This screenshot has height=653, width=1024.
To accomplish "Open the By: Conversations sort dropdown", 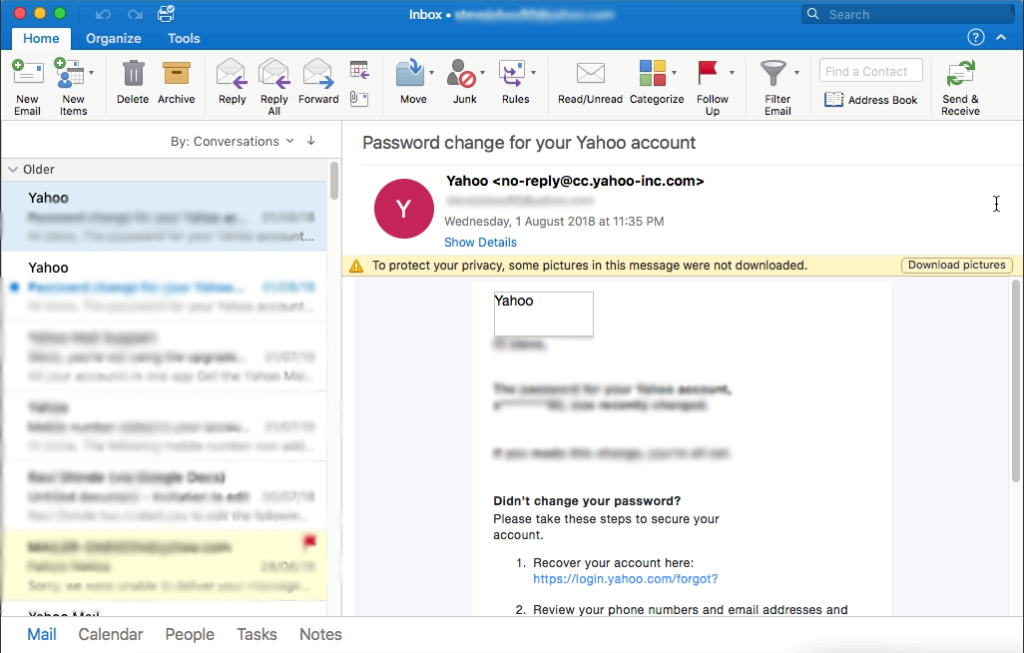I will pyautogui.click(x=232, y=141).
